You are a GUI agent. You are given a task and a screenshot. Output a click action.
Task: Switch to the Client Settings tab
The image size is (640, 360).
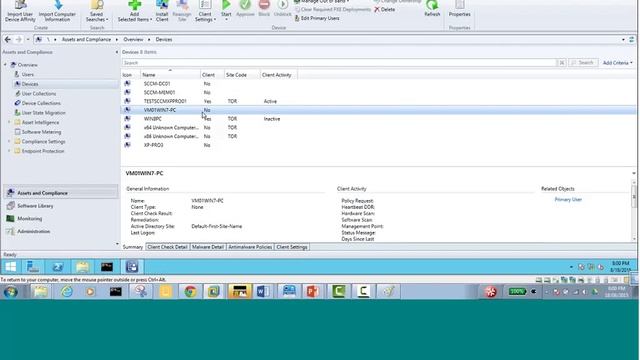tap(292, 247)
